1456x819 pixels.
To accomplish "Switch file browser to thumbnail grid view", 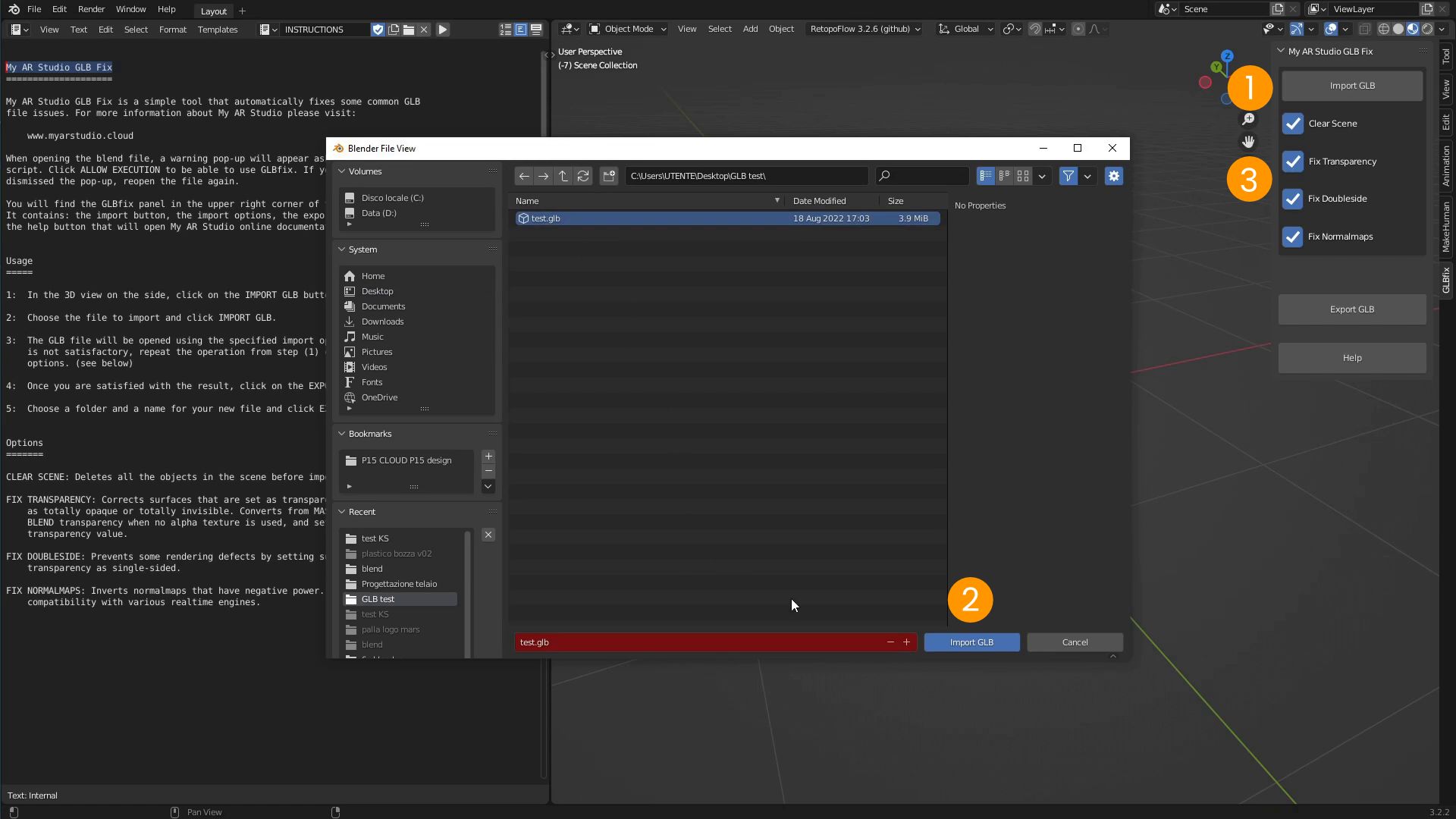I will pos(1024,176).
